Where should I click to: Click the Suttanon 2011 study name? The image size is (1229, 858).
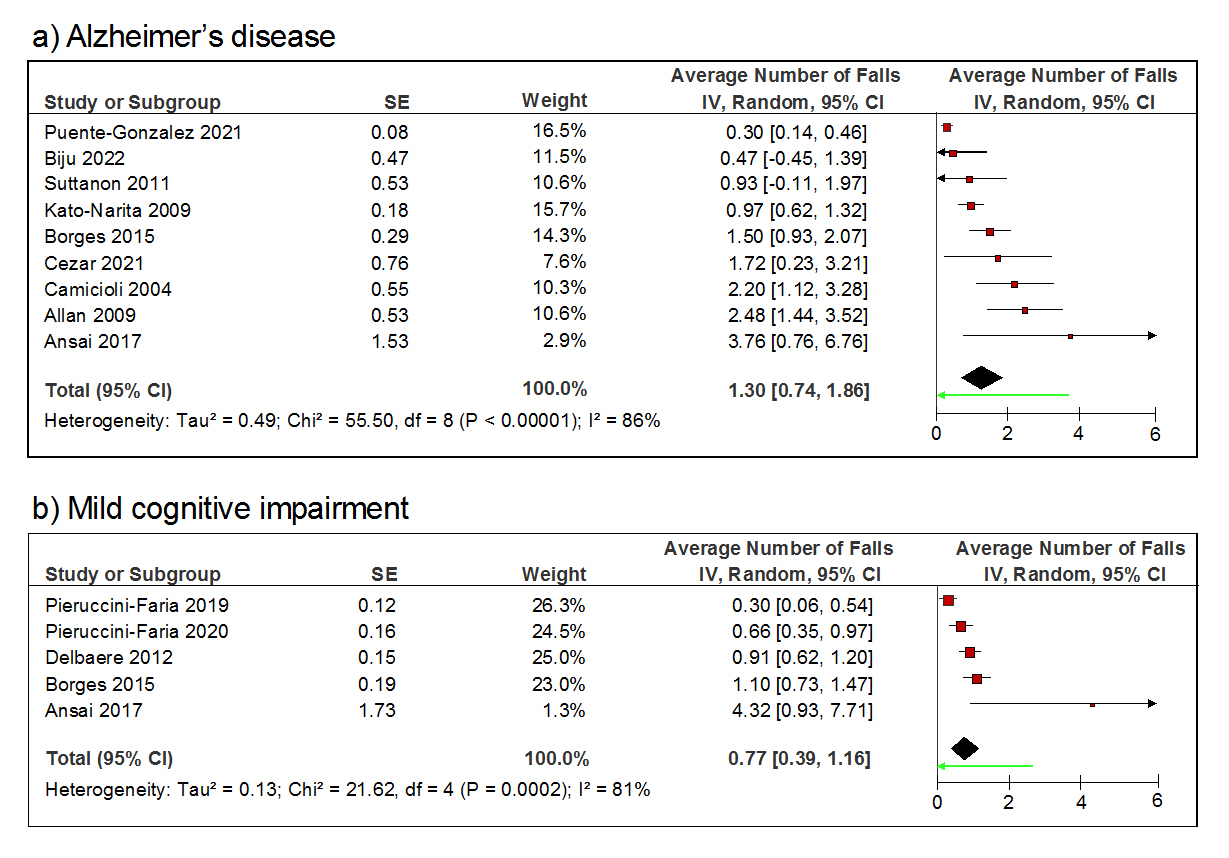pos(107,183)
